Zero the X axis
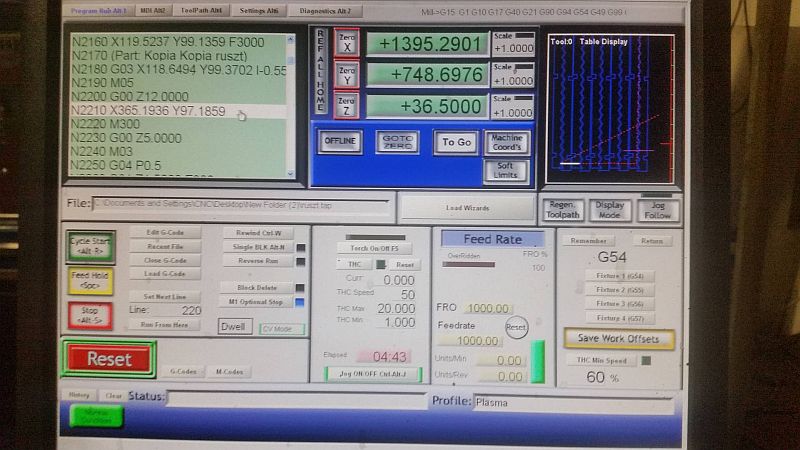The height and width of the screenshot is (450, 800). point(347,43)
